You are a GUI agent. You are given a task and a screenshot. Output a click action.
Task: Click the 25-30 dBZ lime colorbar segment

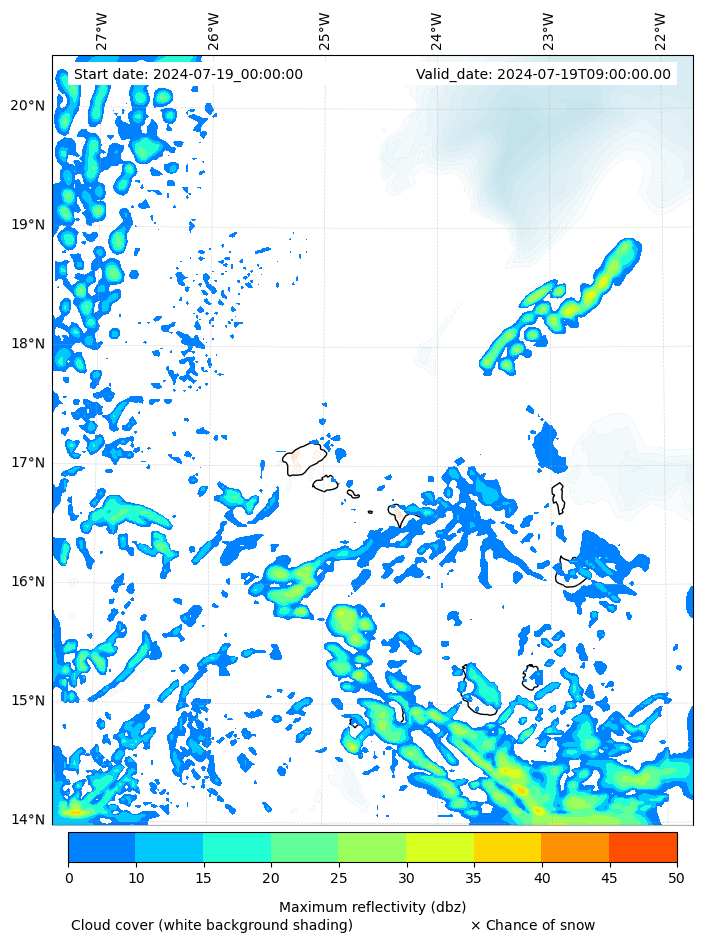coord(372,847)
